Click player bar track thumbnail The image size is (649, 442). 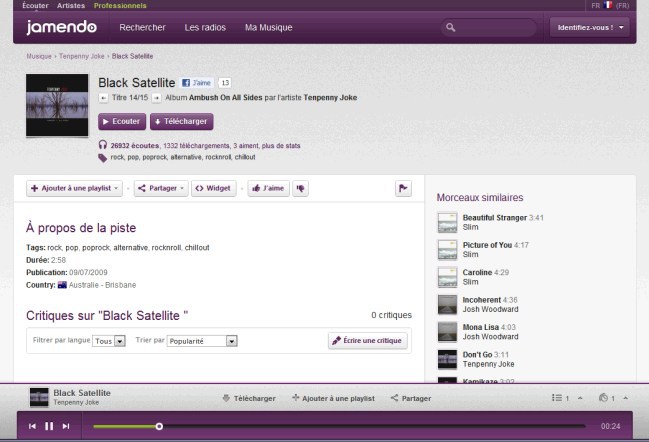pos(39,397)
